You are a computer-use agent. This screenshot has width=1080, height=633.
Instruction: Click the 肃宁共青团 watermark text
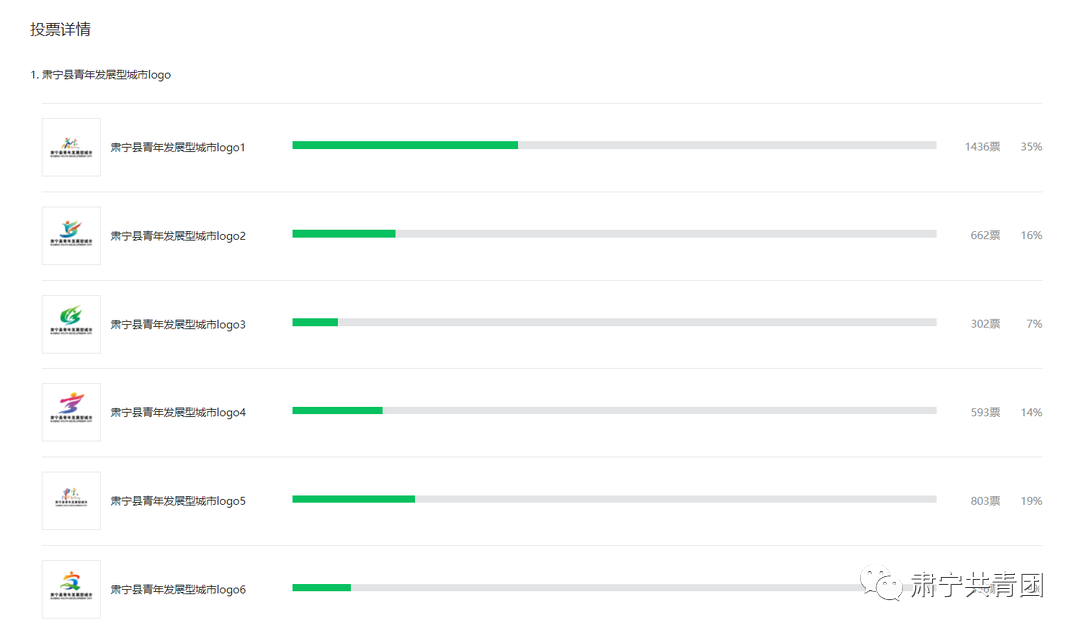[x=977, y=585]
